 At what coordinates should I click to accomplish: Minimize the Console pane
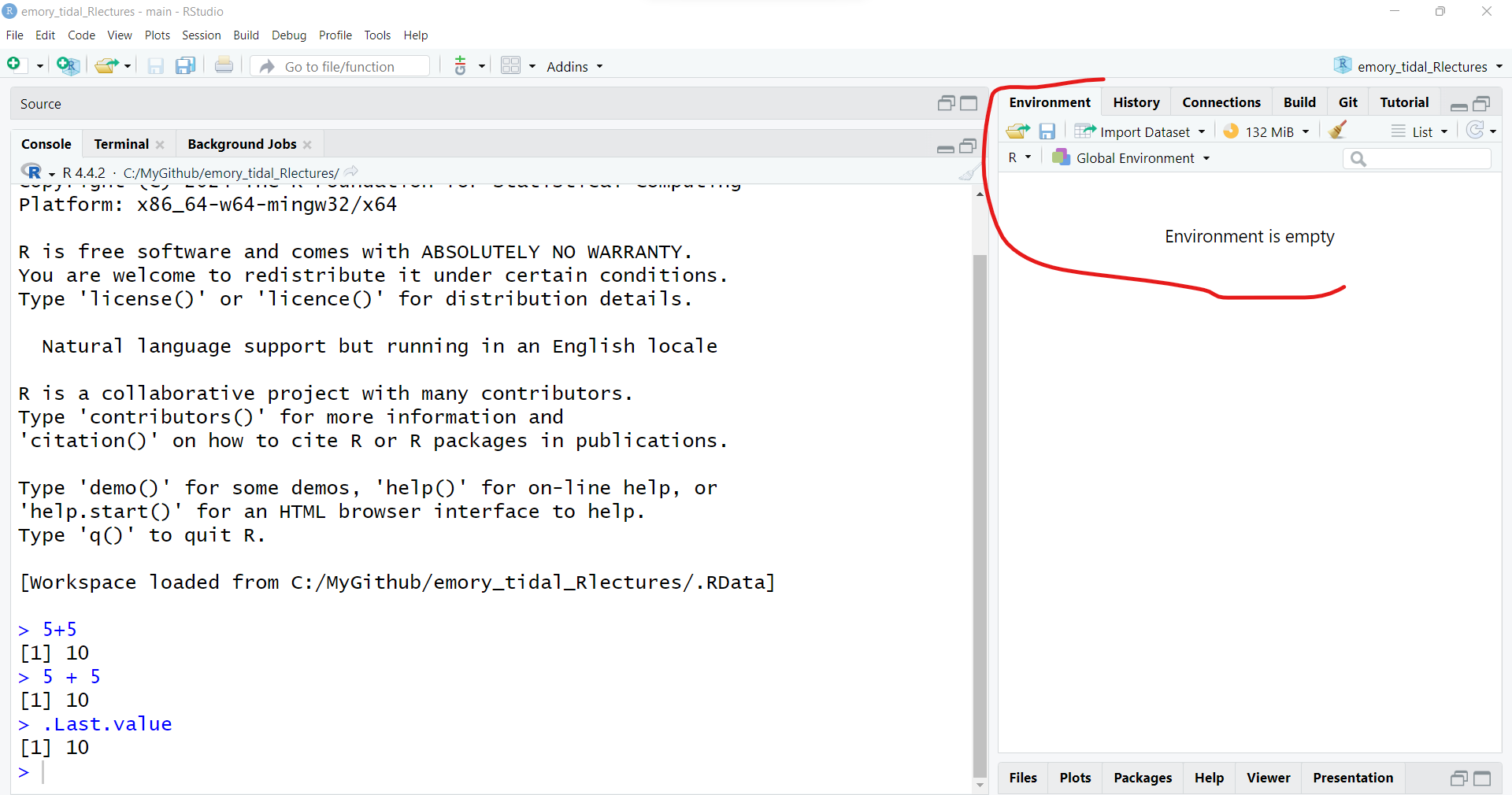point(945,147)
